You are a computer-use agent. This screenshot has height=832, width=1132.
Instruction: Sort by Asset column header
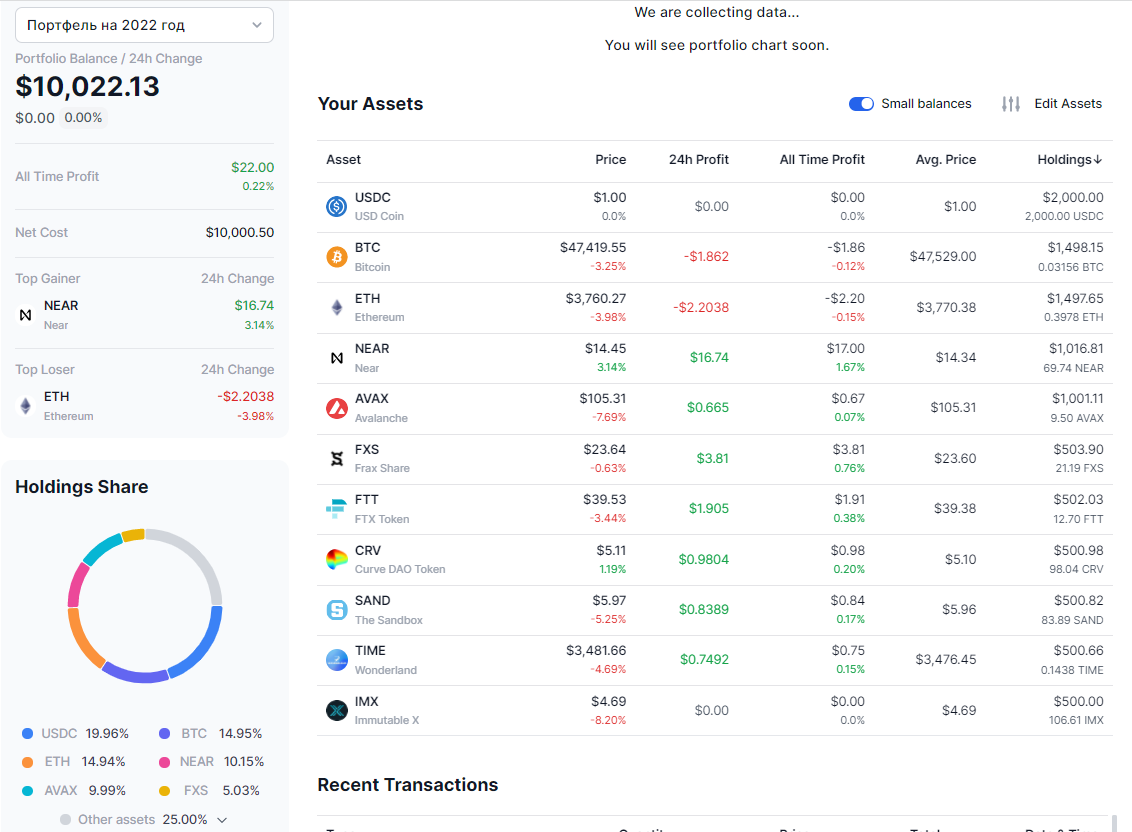(x=344, y=160)
